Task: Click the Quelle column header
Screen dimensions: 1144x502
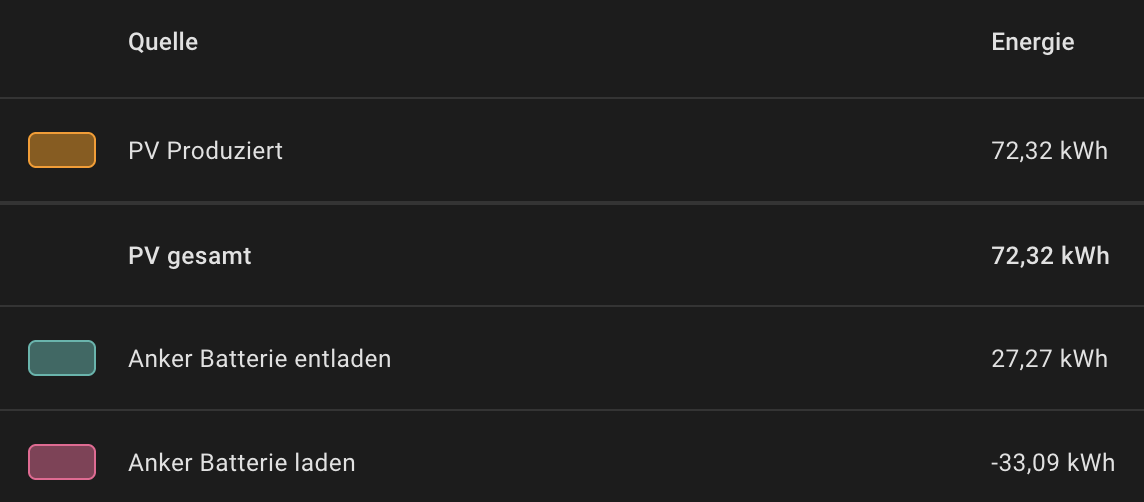Action: tap(163, 42)
